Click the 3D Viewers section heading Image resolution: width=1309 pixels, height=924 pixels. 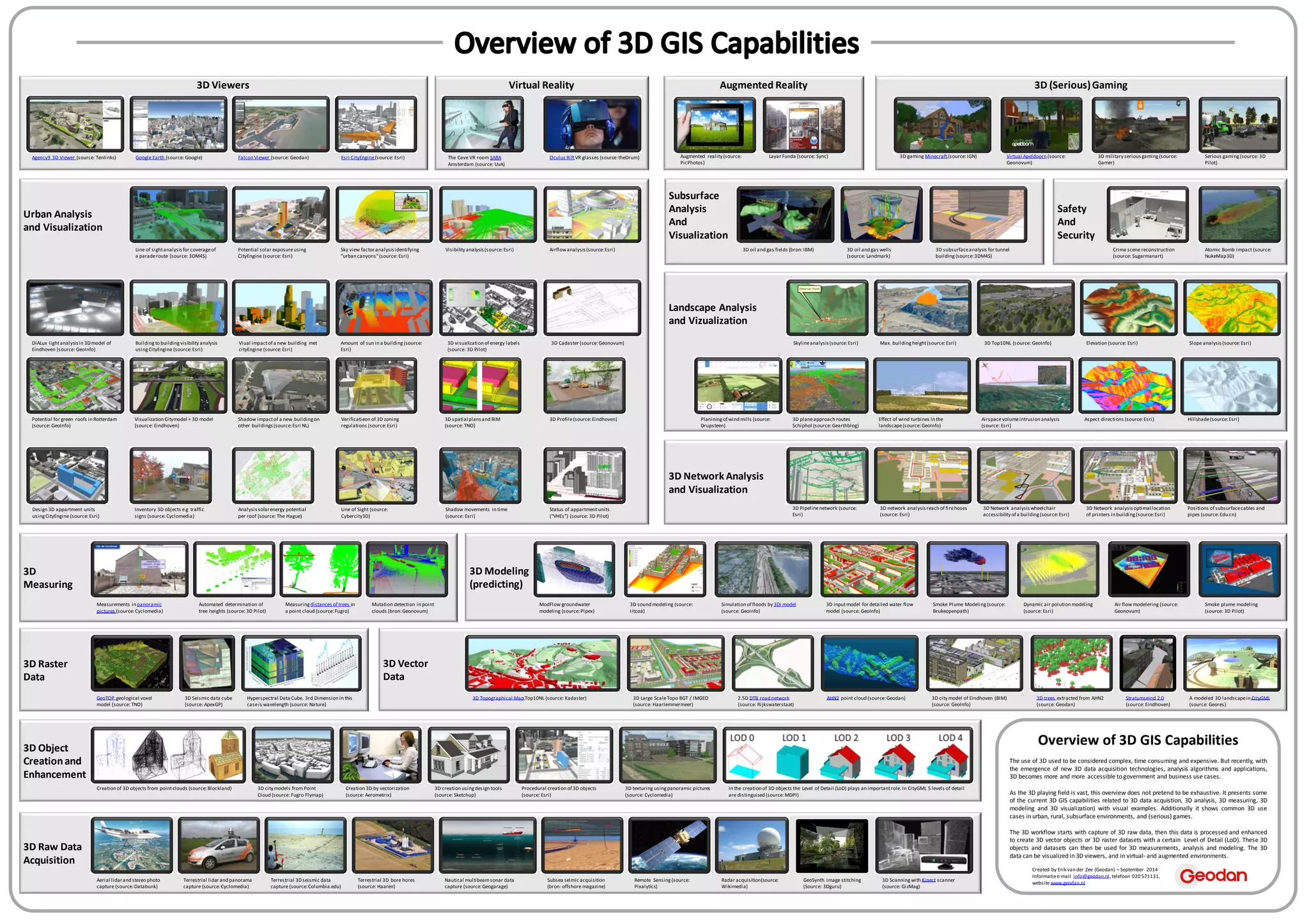tap(223, 85)
